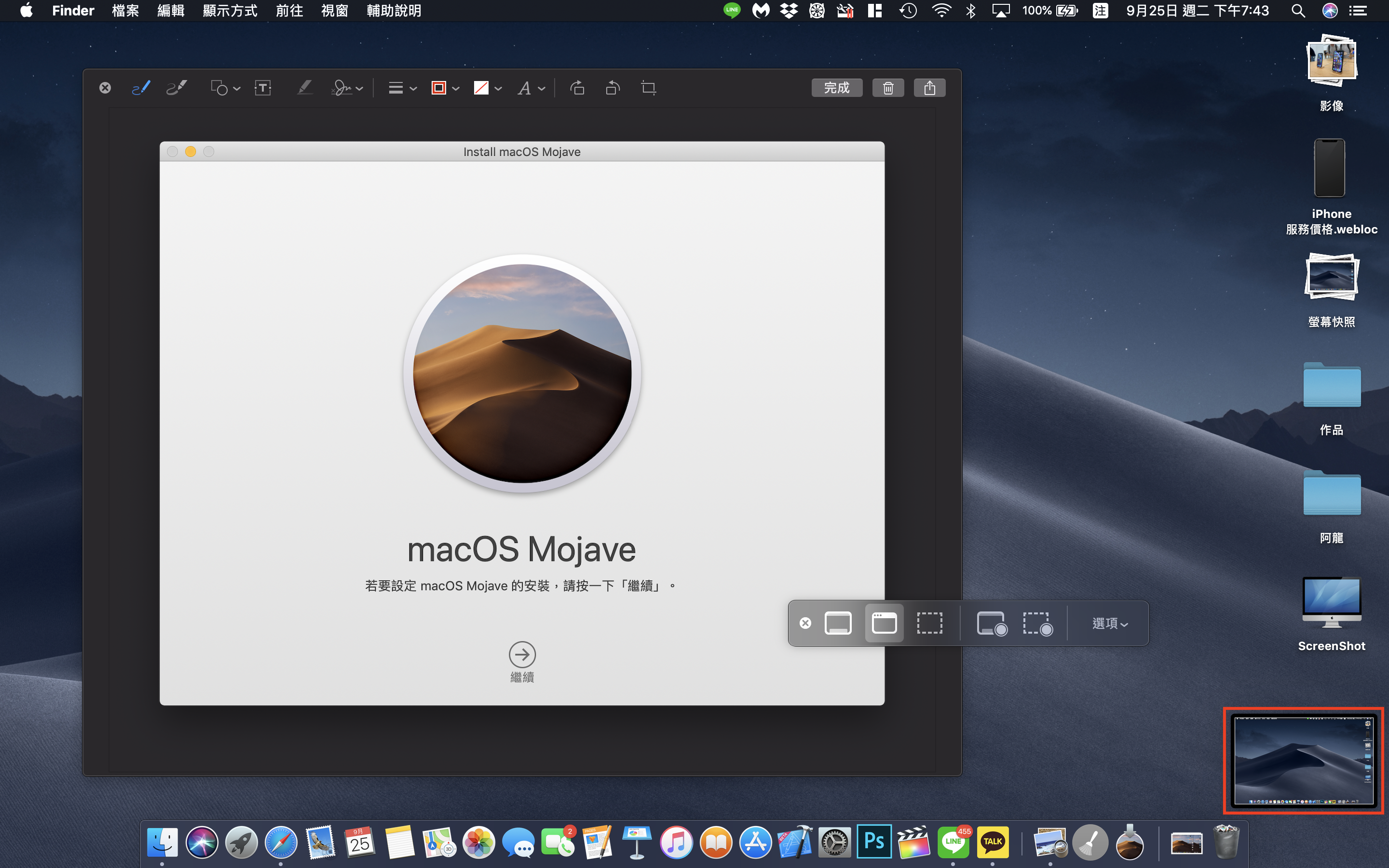This screenshot has width=1389, height=868.
Task: Open the 輔助說明 menu
Action: (x=394, y=10)
